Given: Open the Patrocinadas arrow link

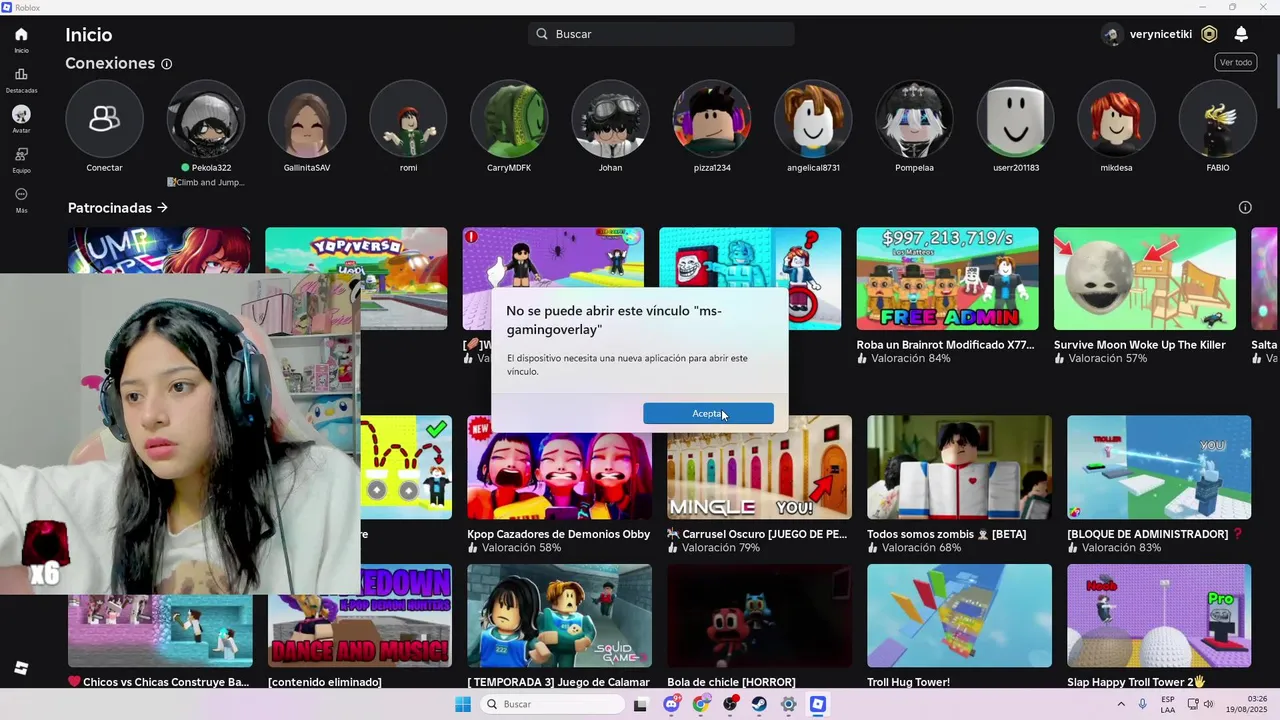Looking at the screenshot, I should pyautogui.click(x=162, y=208).
